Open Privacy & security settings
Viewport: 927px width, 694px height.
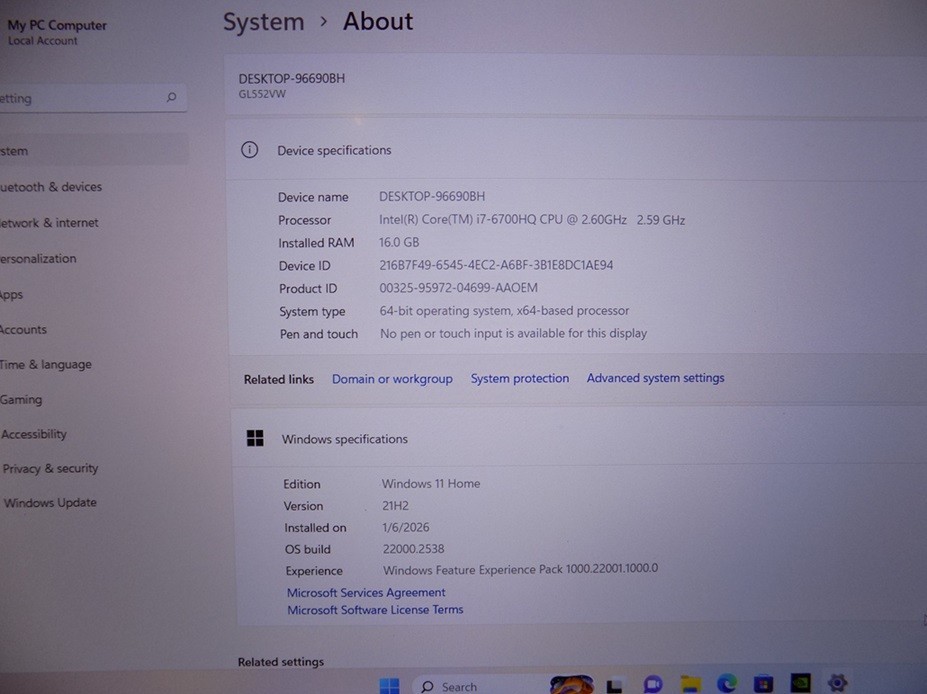click(50, 468)
